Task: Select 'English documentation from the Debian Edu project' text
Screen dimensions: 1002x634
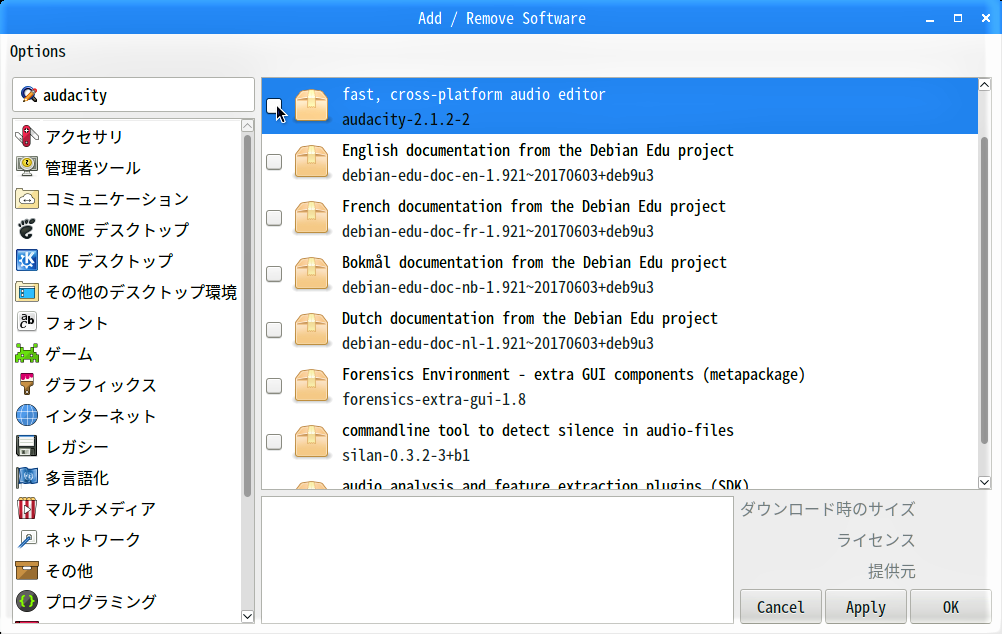Action: (x=537, y=150)
